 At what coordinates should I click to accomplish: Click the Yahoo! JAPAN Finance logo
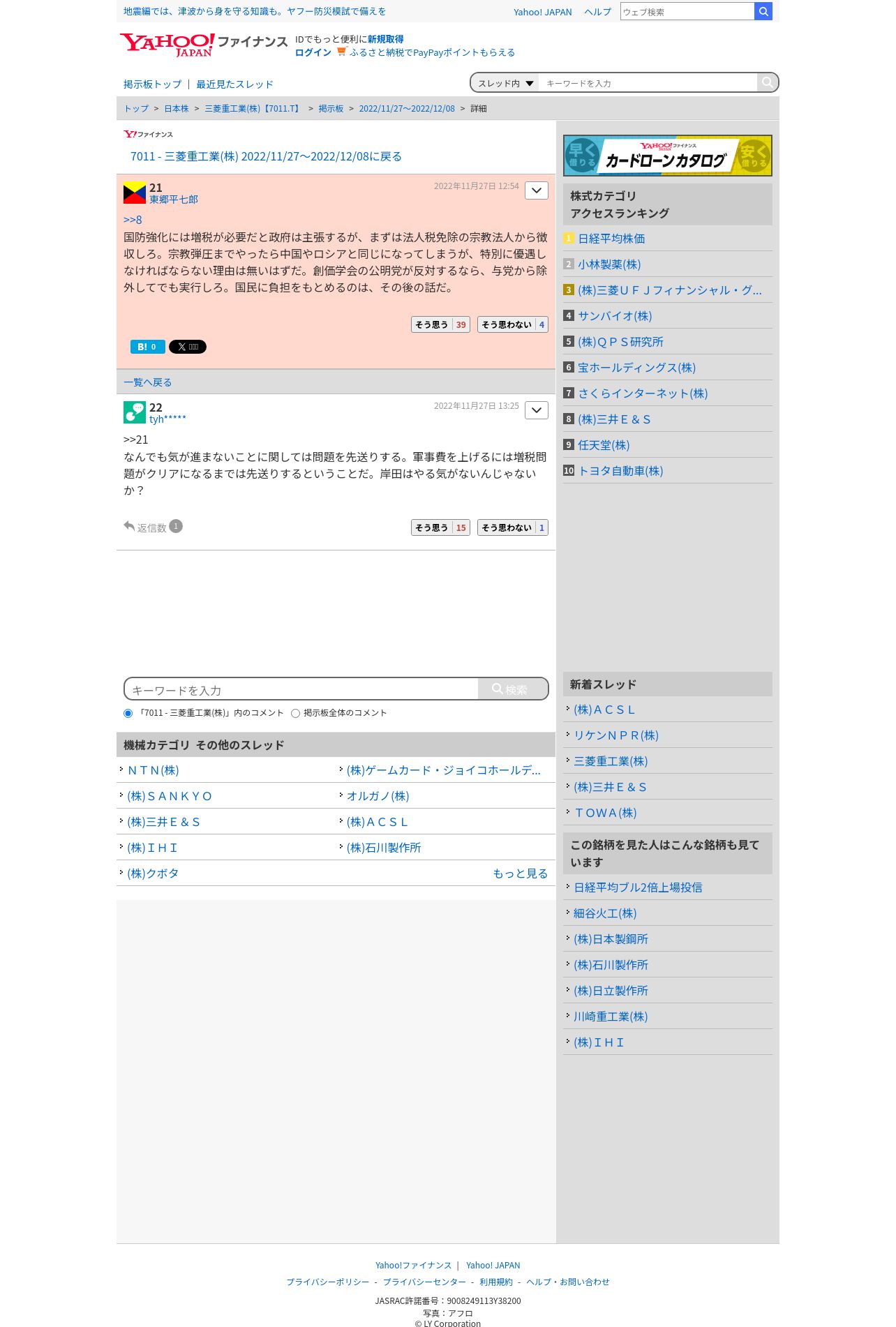(203, 45)
